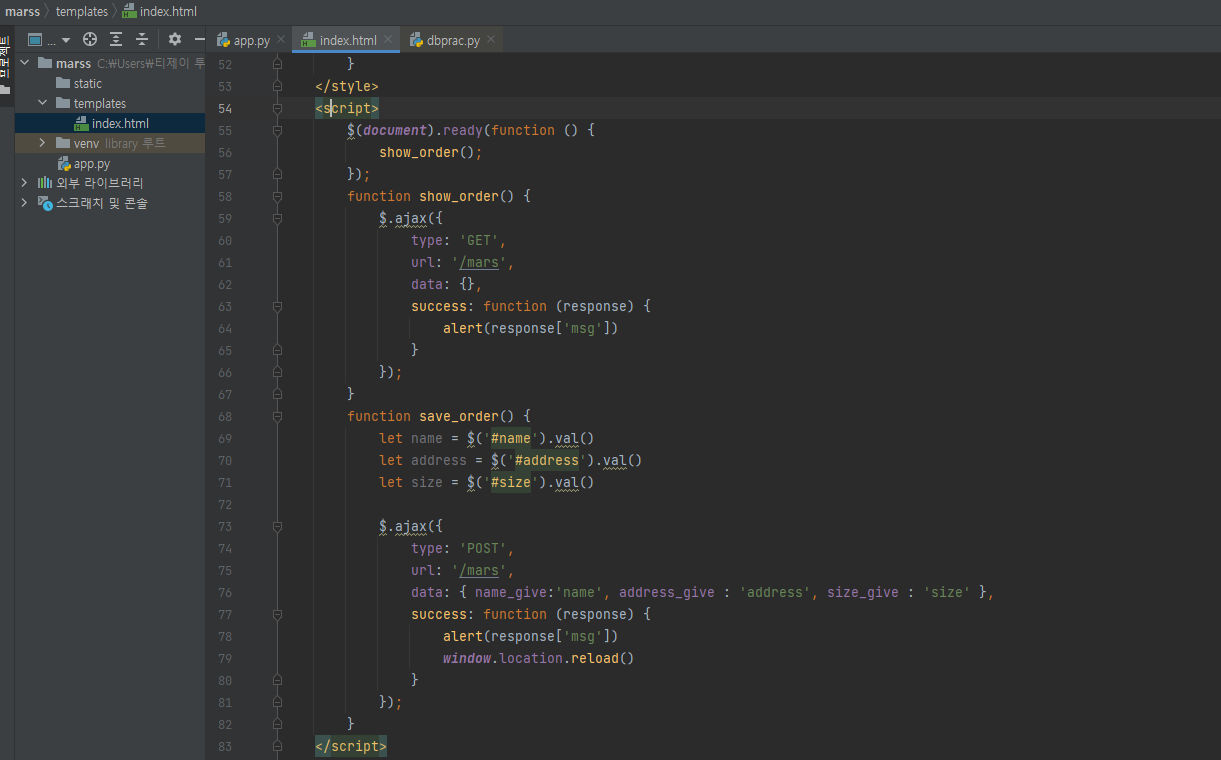
Task: Click the '#address' selector on line 70
Action: [546, 460]
